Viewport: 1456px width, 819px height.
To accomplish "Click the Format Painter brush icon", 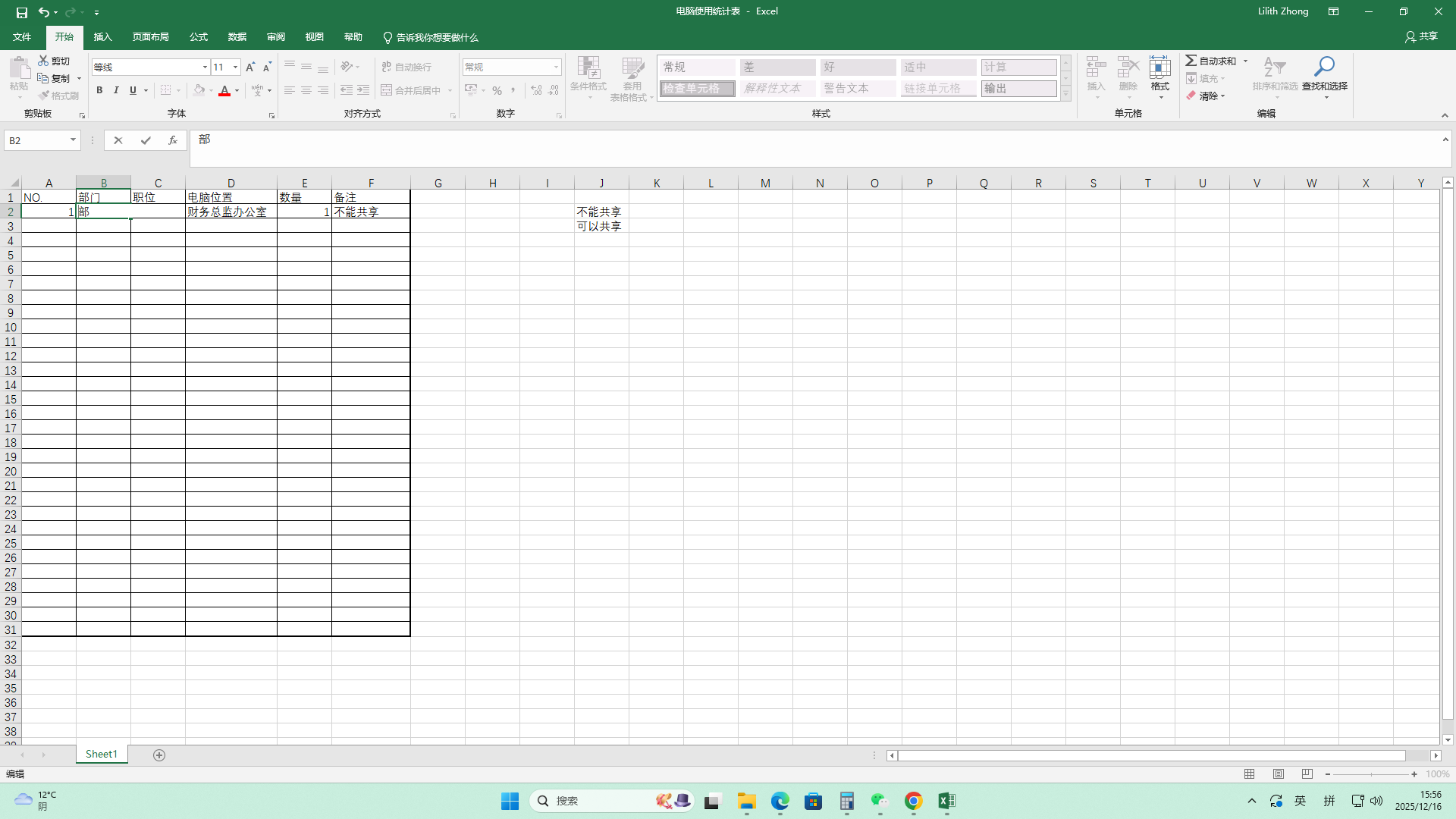I will 44,96.
